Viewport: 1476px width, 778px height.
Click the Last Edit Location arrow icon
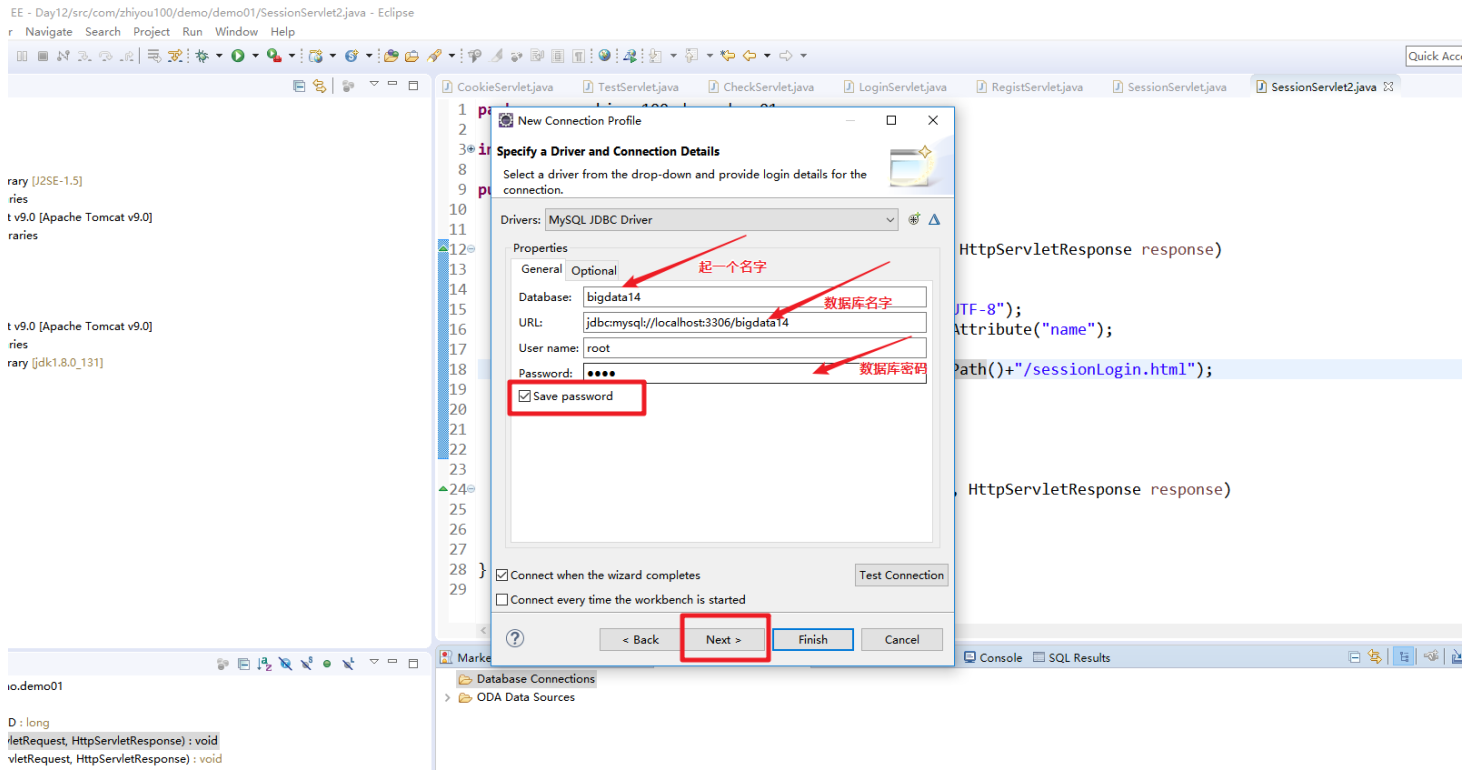727,56
